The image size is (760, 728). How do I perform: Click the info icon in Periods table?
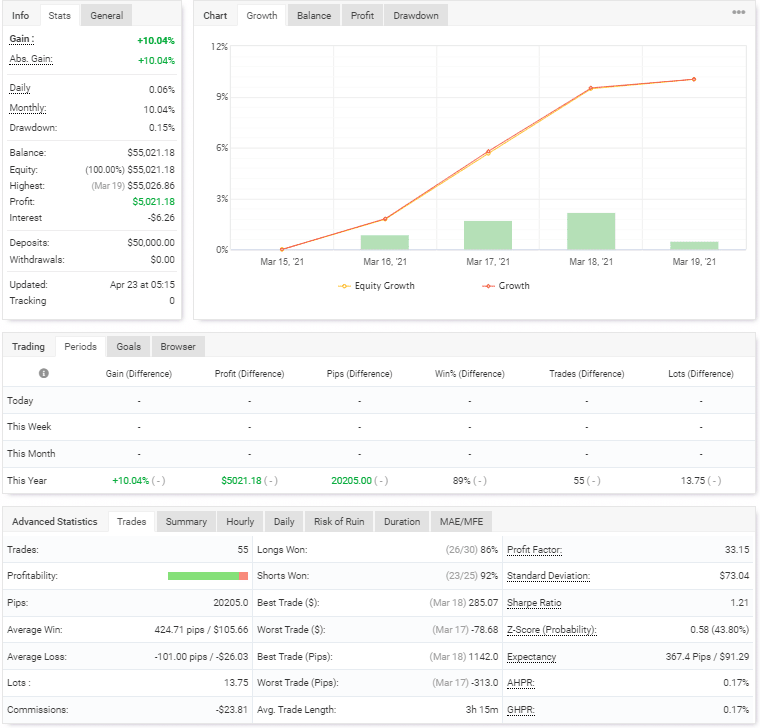click(44, 374)
